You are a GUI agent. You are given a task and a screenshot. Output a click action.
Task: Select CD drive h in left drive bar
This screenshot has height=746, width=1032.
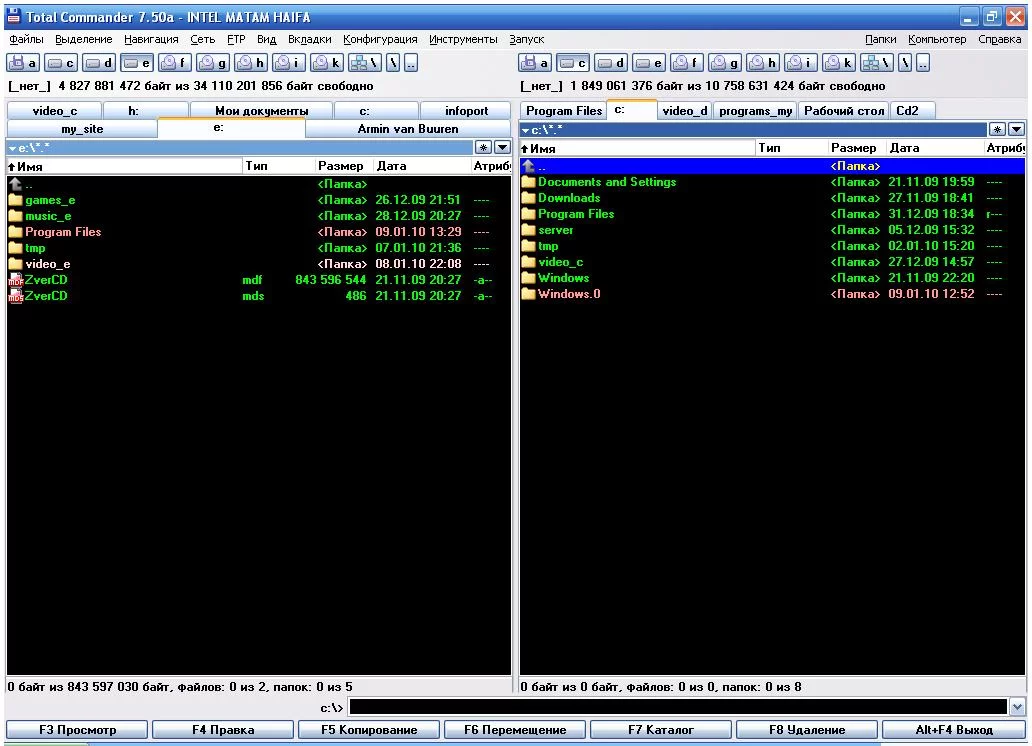click(x=251, y=63)
